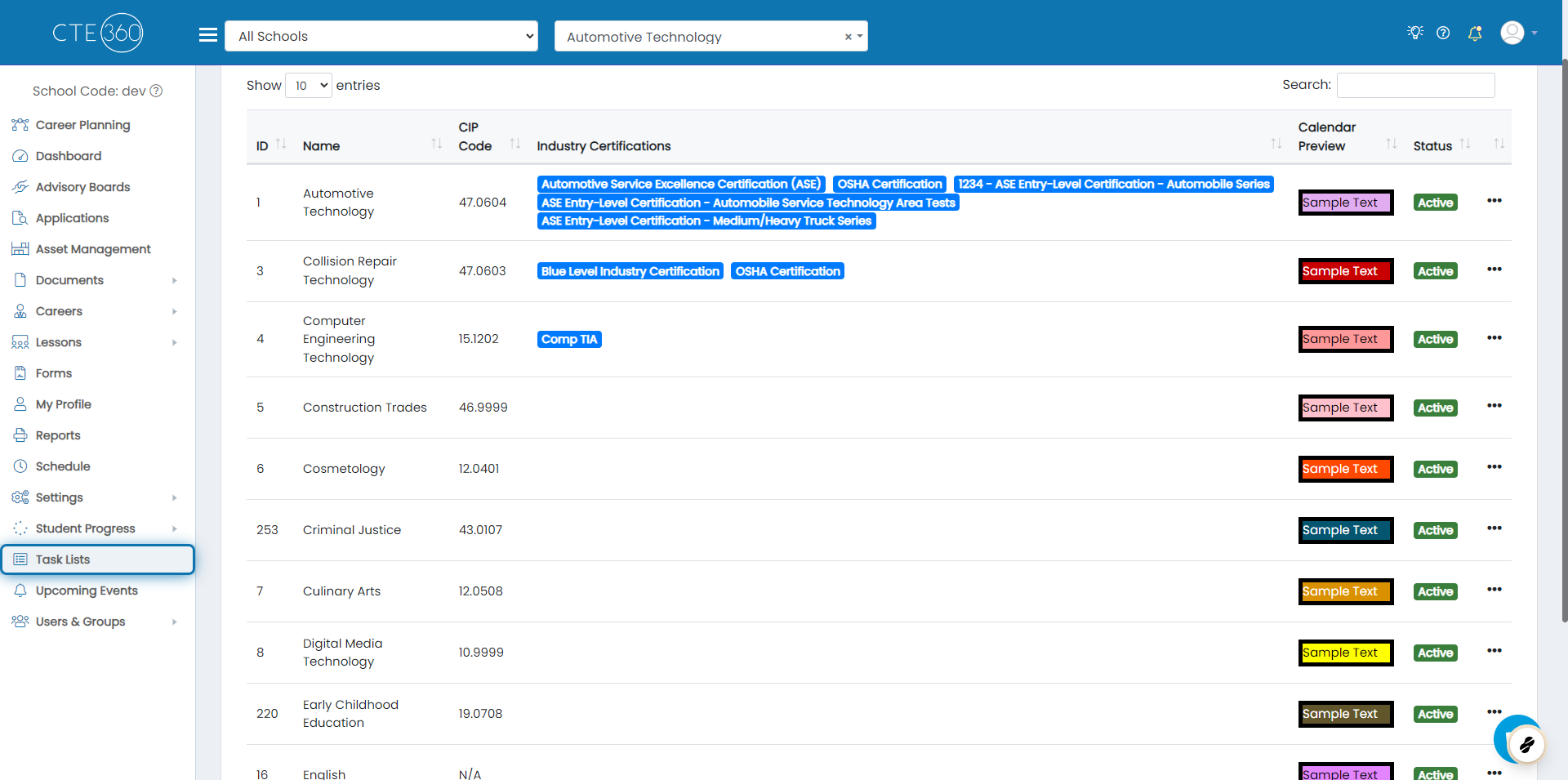Open the All Schools dropdown

[381, 36]
